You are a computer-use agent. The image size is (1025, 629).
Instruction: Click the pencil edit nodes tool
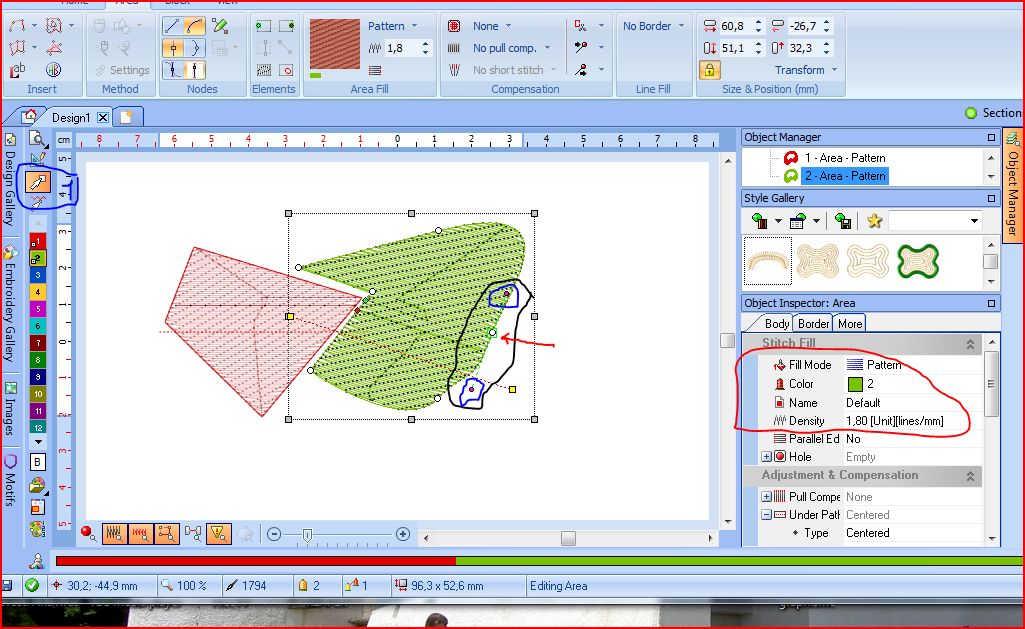(220, 26)
